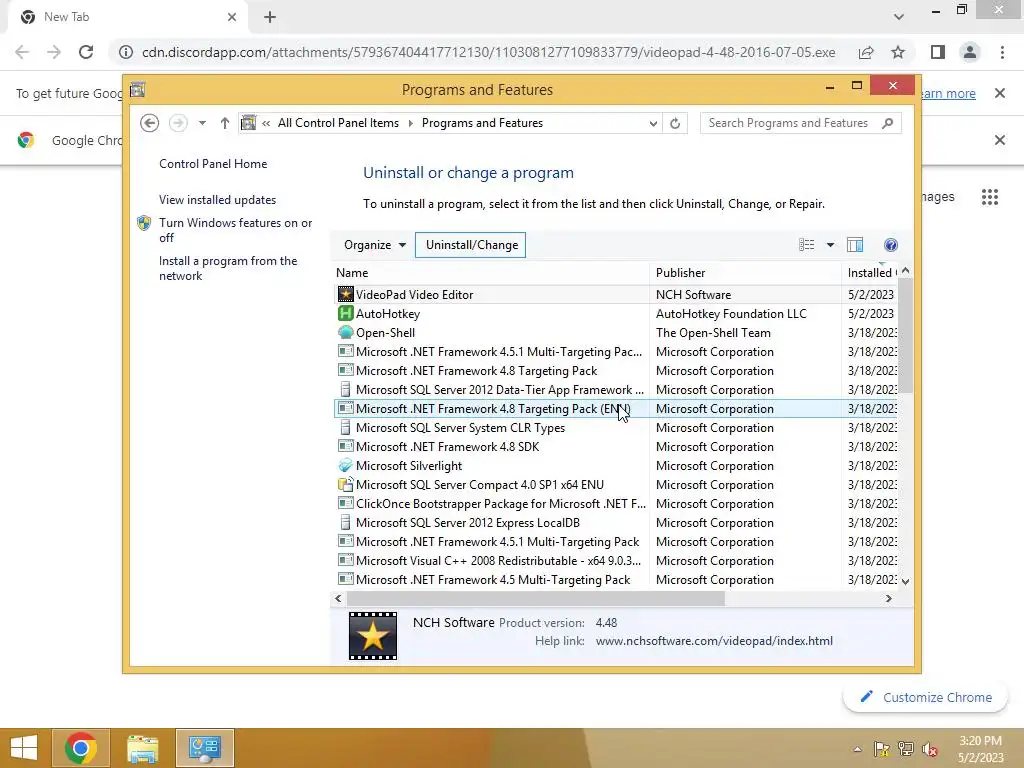Click the change view icon
Screen dimensions: 1024x768
tap(807, 245)
